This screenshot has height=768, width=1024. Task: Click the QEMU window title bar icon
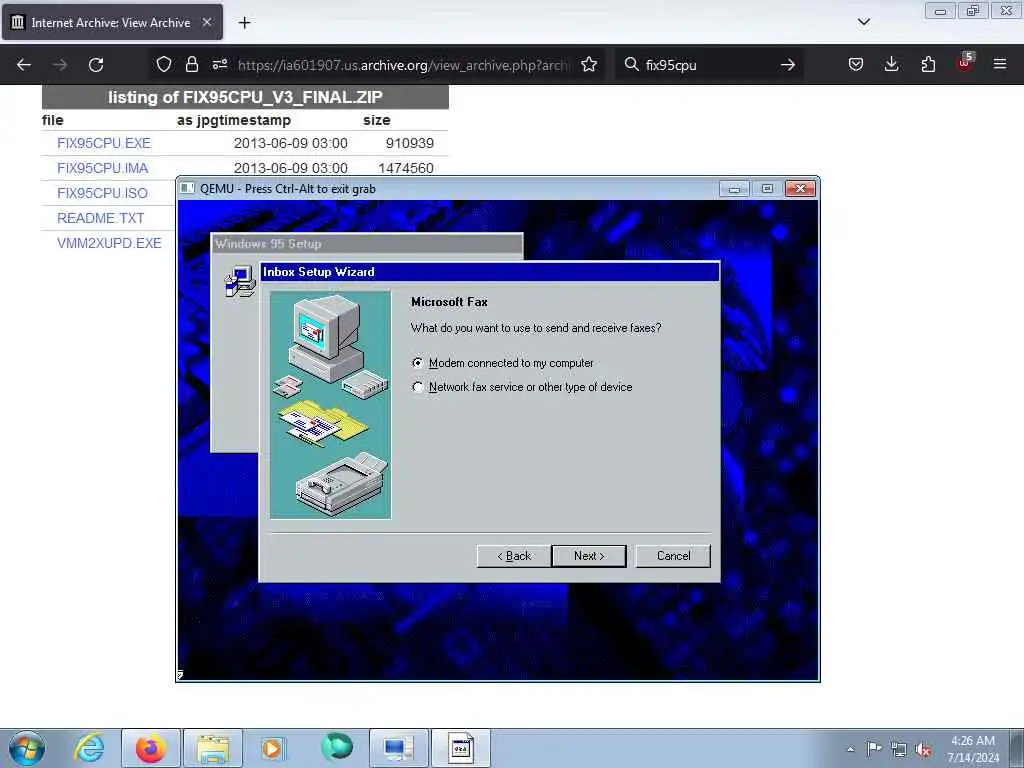pos(187,189)
